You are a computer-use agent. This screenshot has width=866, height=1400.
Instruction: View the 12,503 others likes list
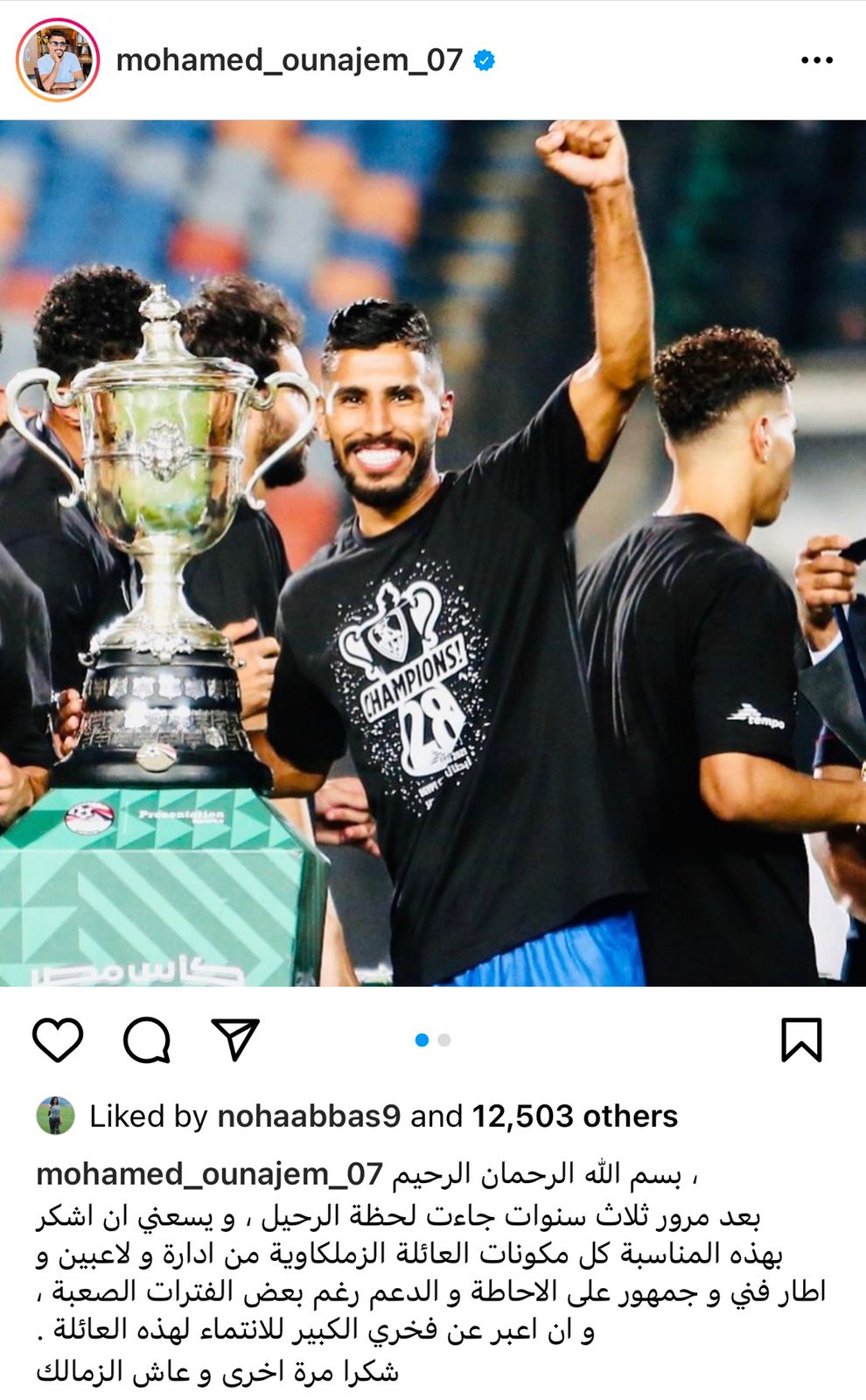(575, 1116)
